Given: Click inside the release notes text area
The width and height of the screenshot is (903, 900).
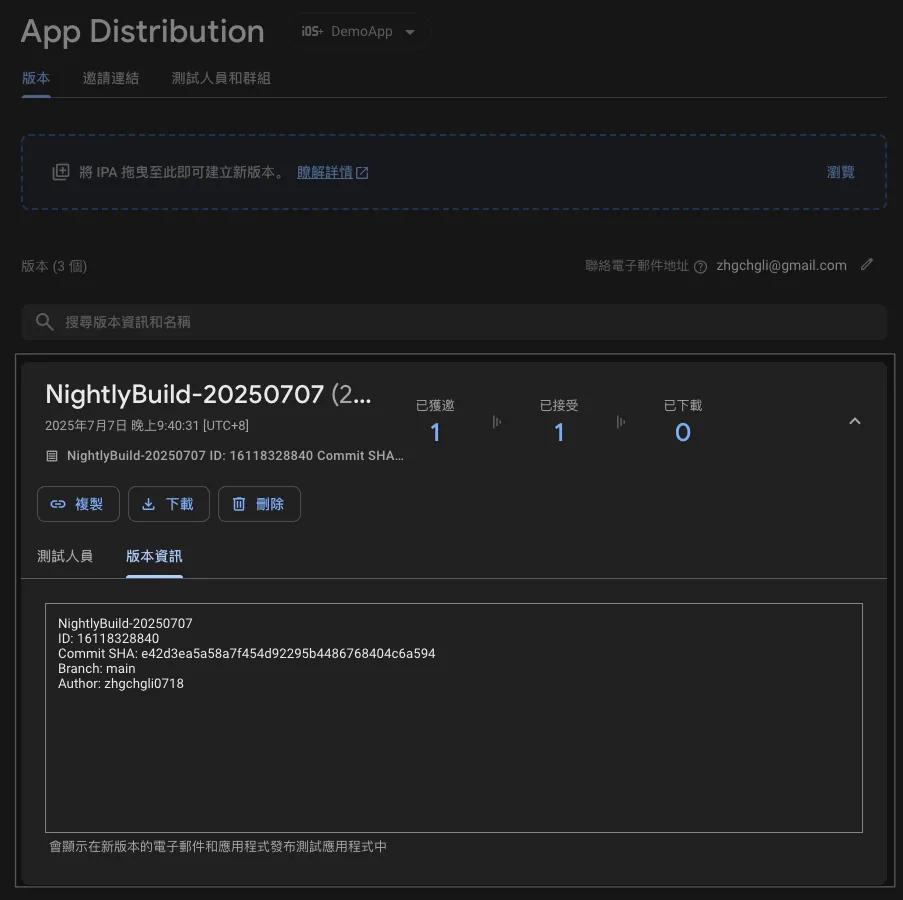Looking at the screenshot, I should 453,750.
